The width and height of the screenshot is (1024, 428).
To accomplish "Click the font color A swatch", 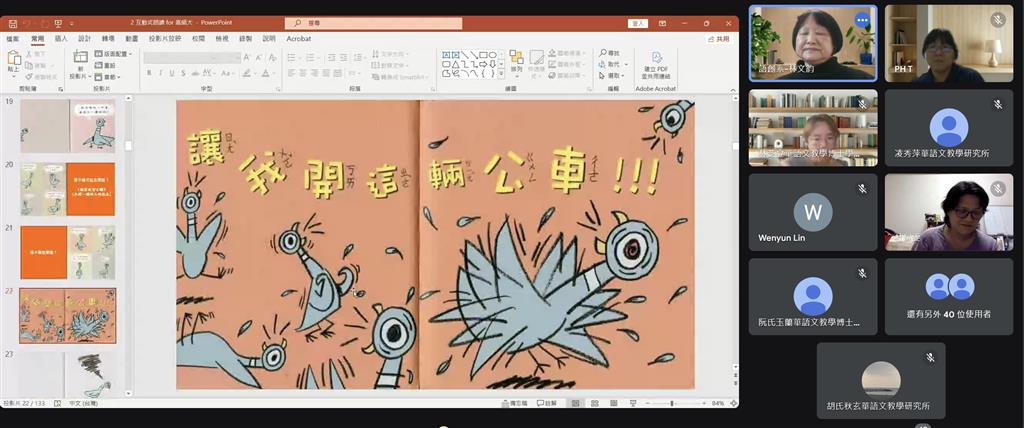I will pos(266,73).
